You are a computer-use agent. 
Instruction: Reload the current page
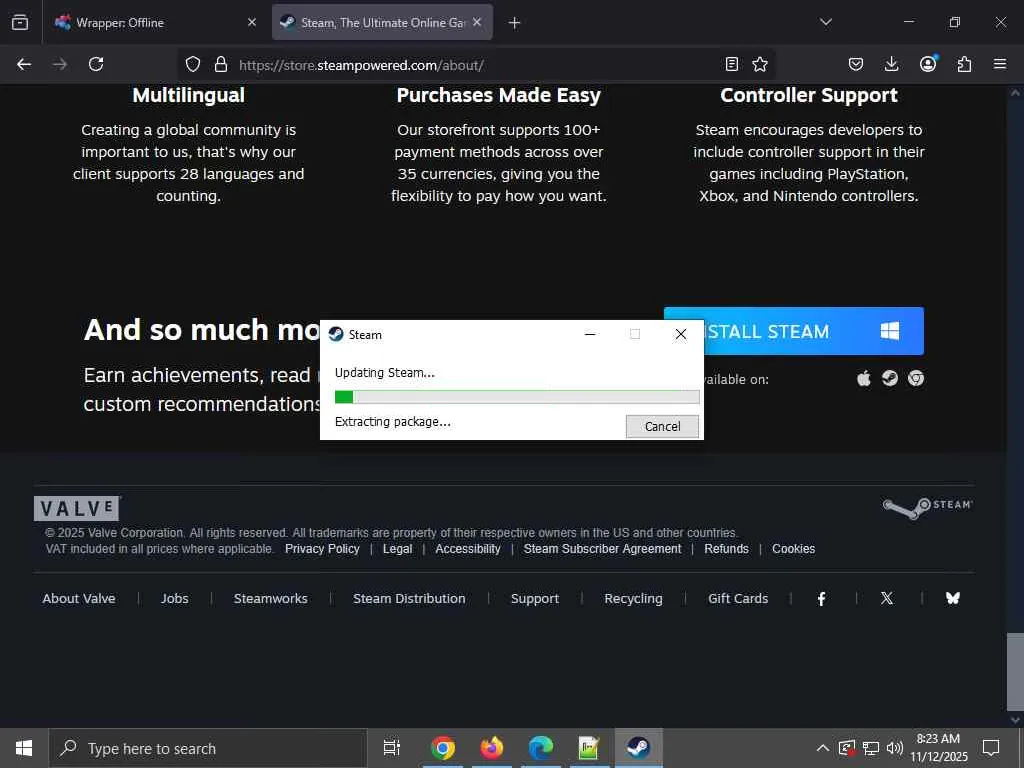tap(96, 64)
